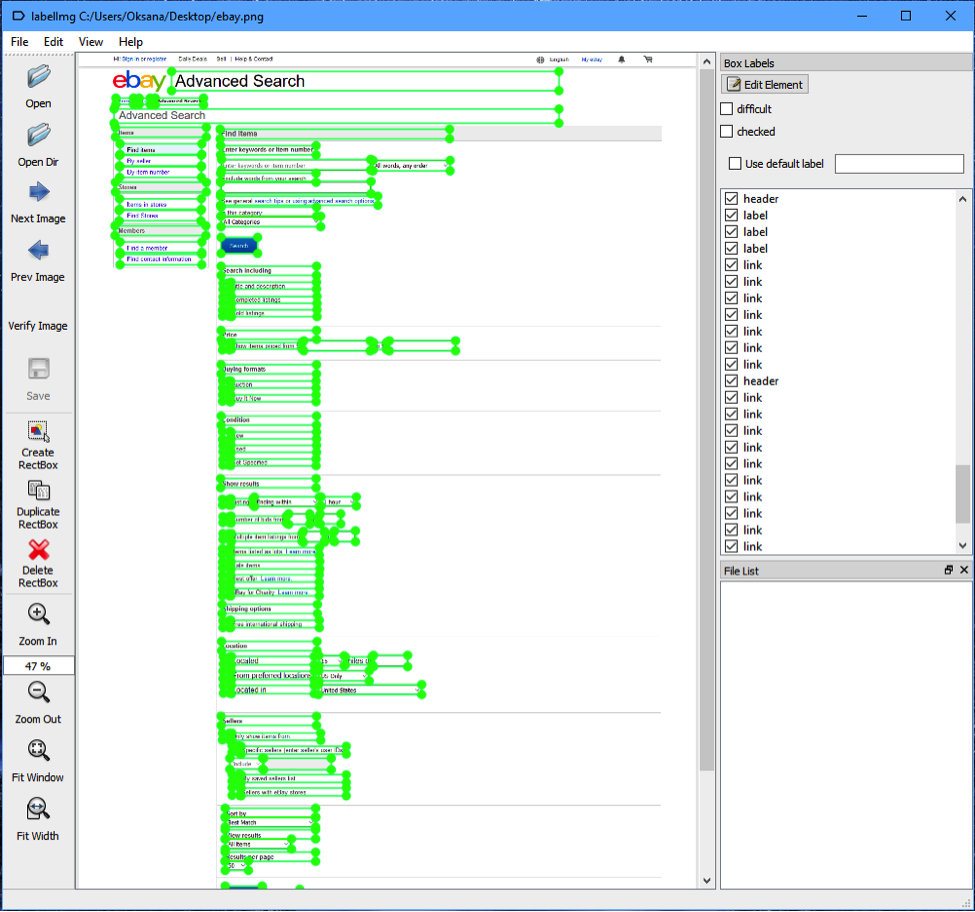
Task: Enable Use default label
Action: [x=735, y=164]
